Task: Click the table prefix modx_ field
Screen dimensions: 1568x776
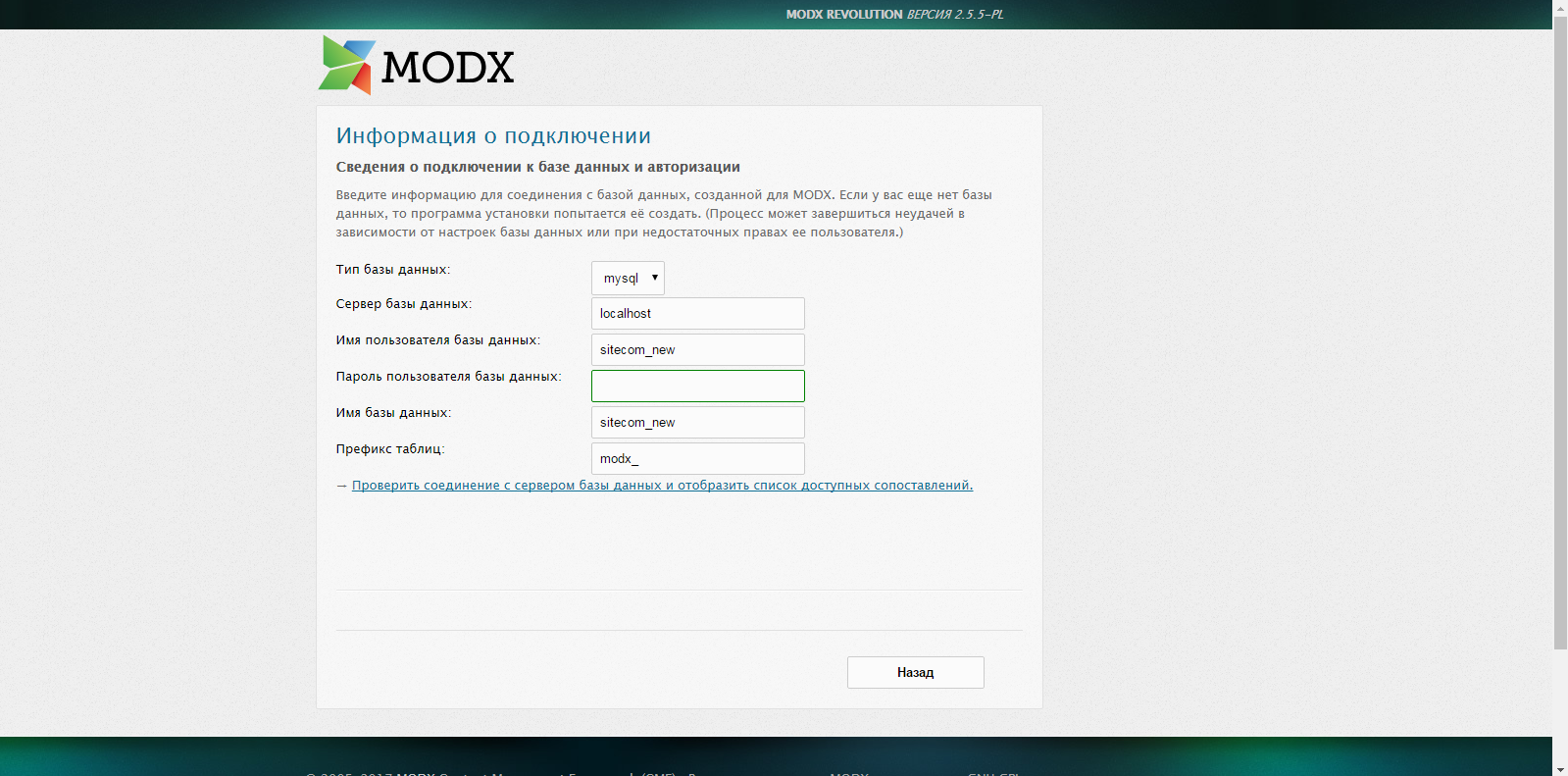Action: click(698, 459)
